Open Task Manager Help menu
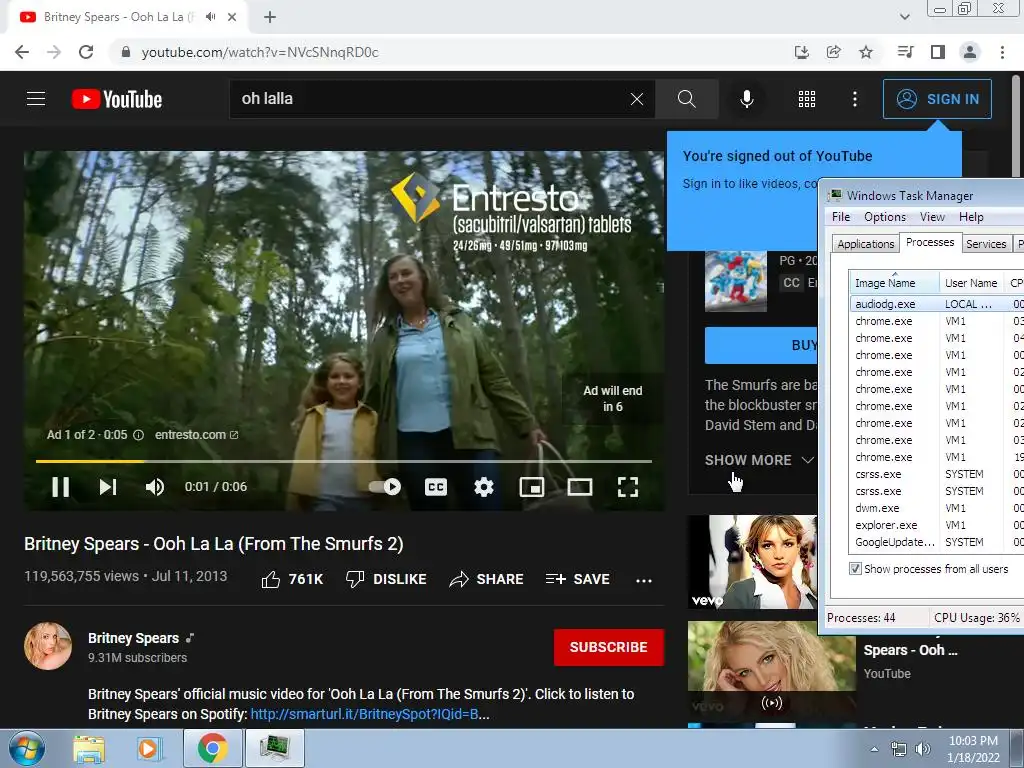This screenshot has width=1024, height=768. pos(971,217)
